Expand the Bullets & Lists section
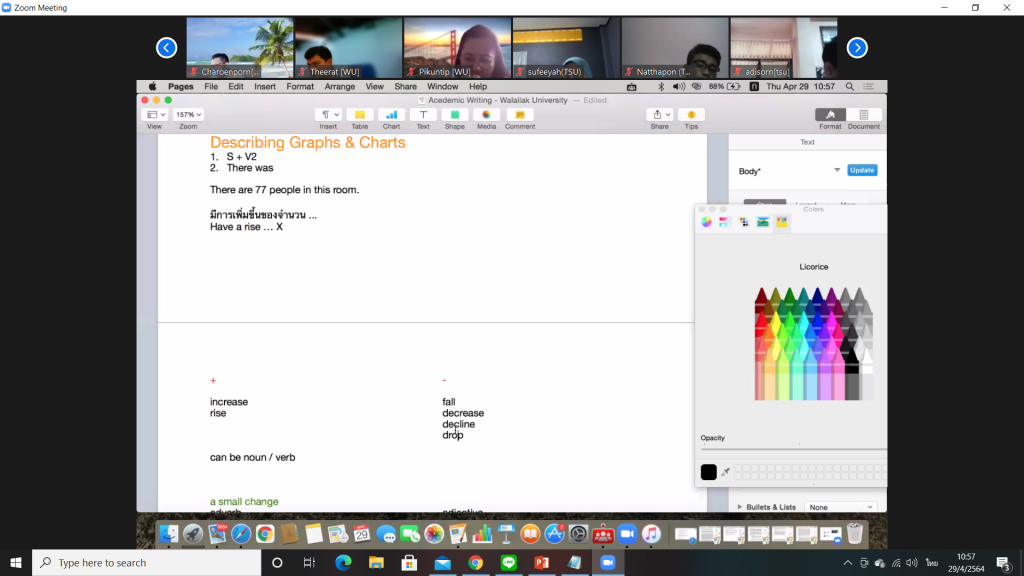This screenshot has height=576, width=1024. [x=740, y=507]
